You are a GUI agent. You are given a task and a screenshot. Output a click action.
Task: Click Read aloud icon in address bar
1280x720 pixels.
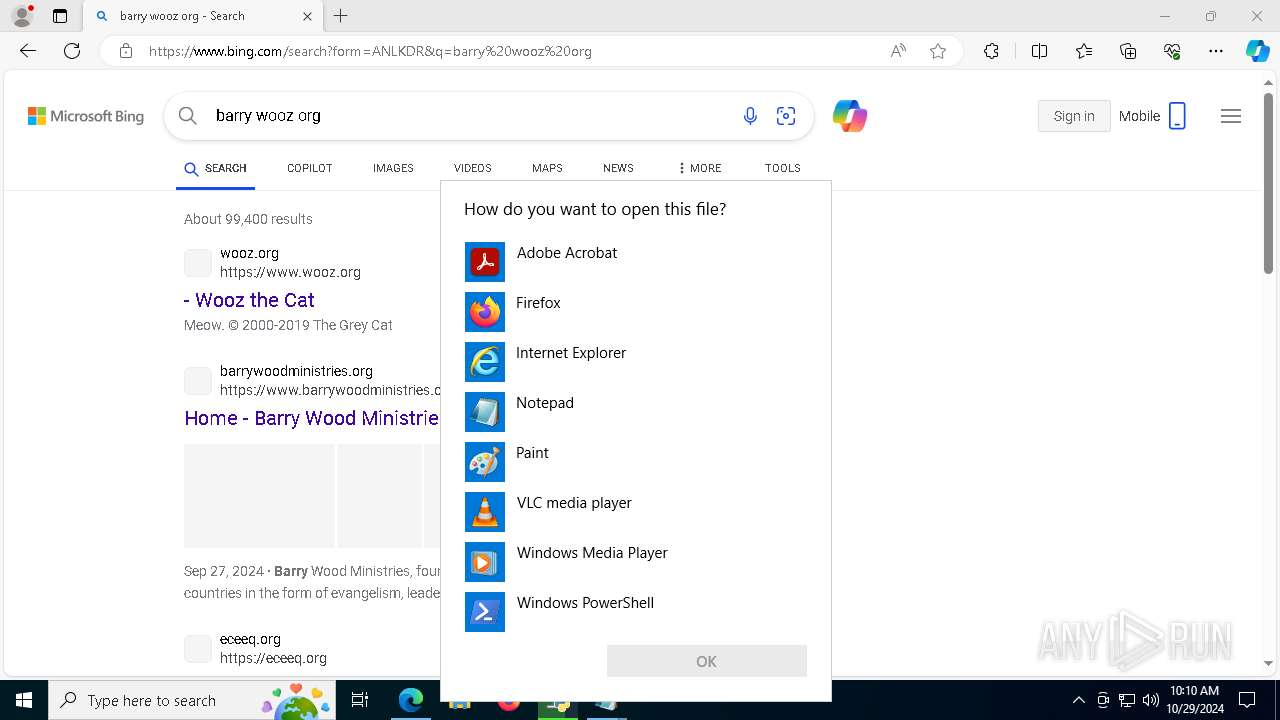(898, 51)
